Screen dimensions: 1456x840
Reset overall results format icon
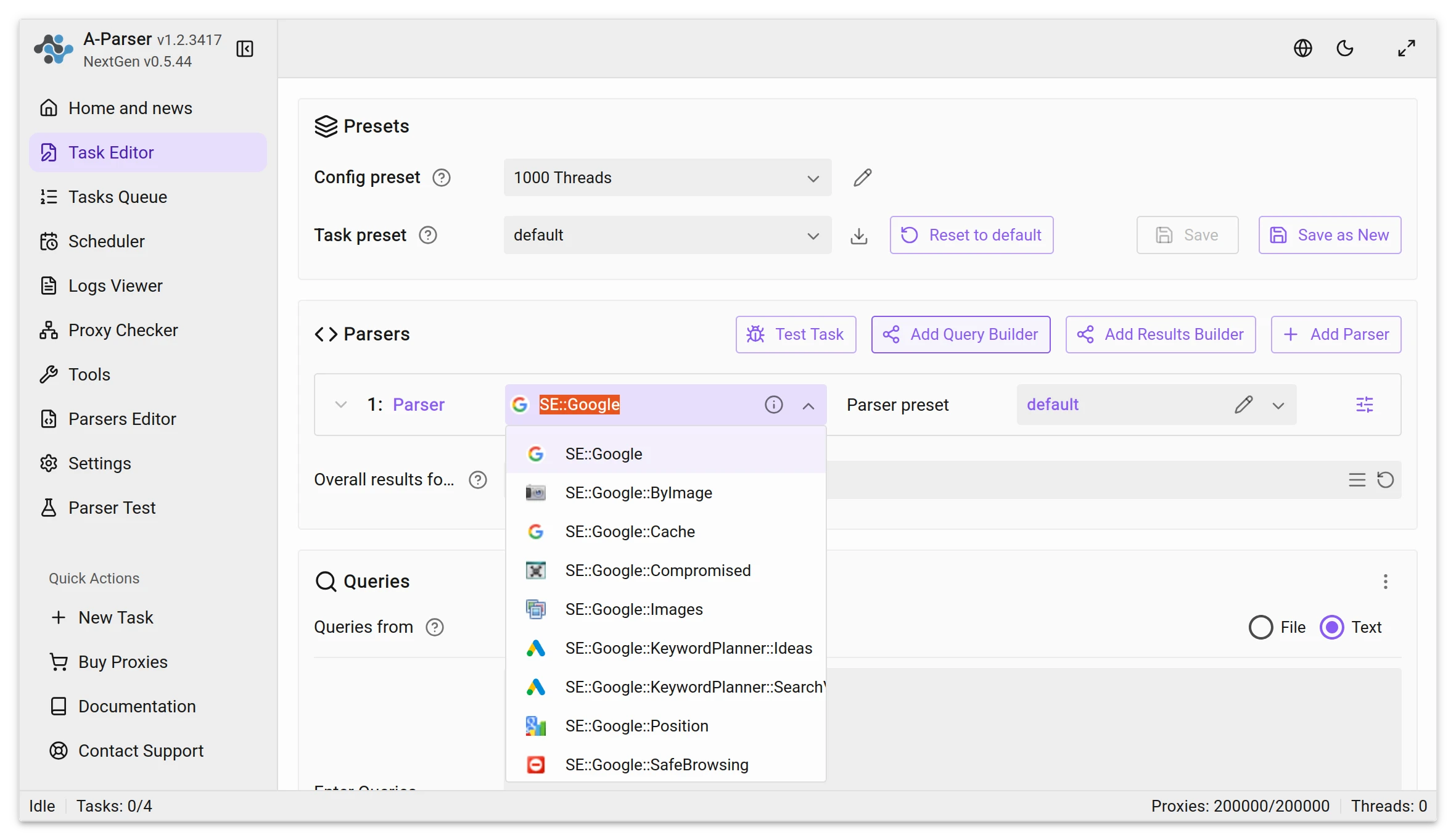pos(1385,480)
